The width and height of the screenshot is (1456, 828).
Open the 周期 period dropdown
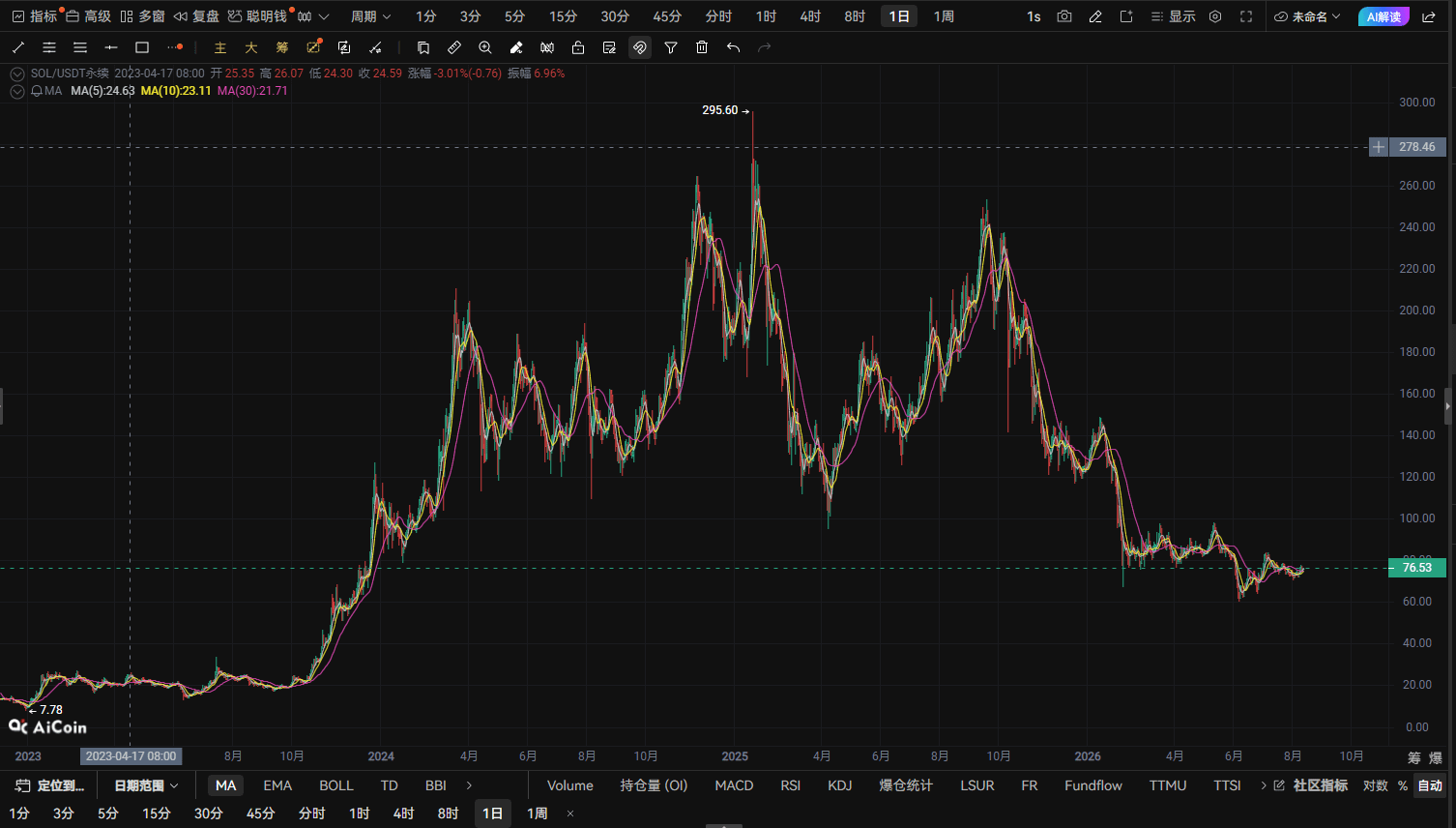[x=370, y=16]
